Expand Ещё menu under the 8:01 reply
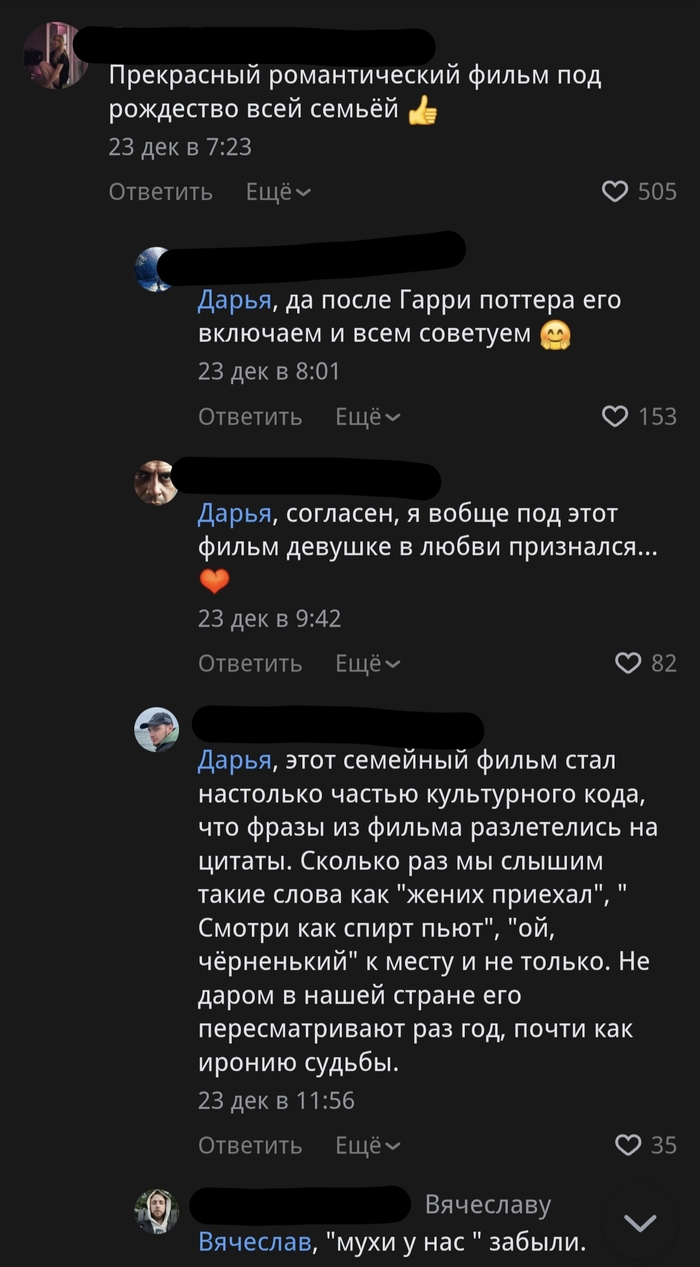Image resolution: width=700 pixels, height=1267 pixels. tap(367, 416)
